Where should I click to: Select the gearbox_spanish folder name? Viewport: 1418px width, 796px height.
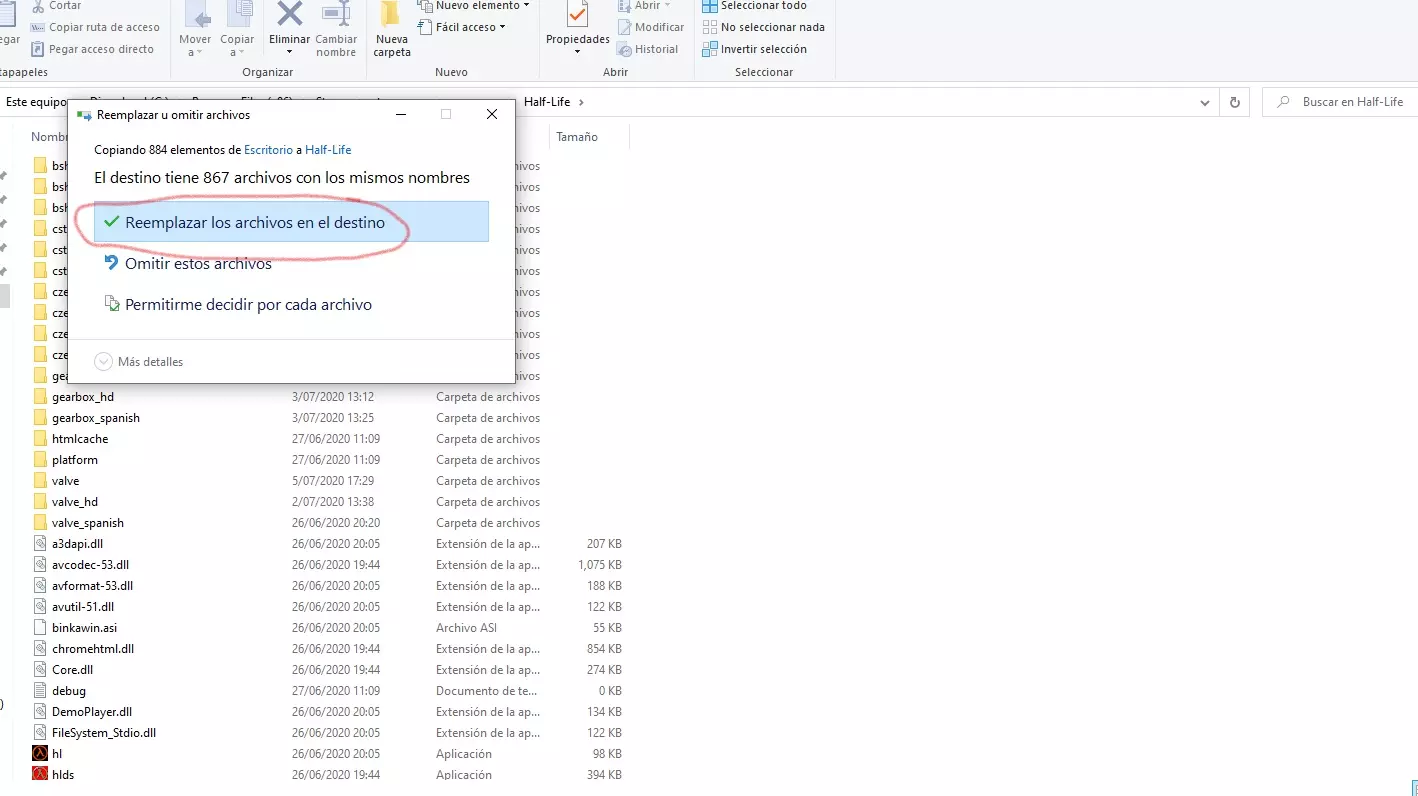(96, 418)
